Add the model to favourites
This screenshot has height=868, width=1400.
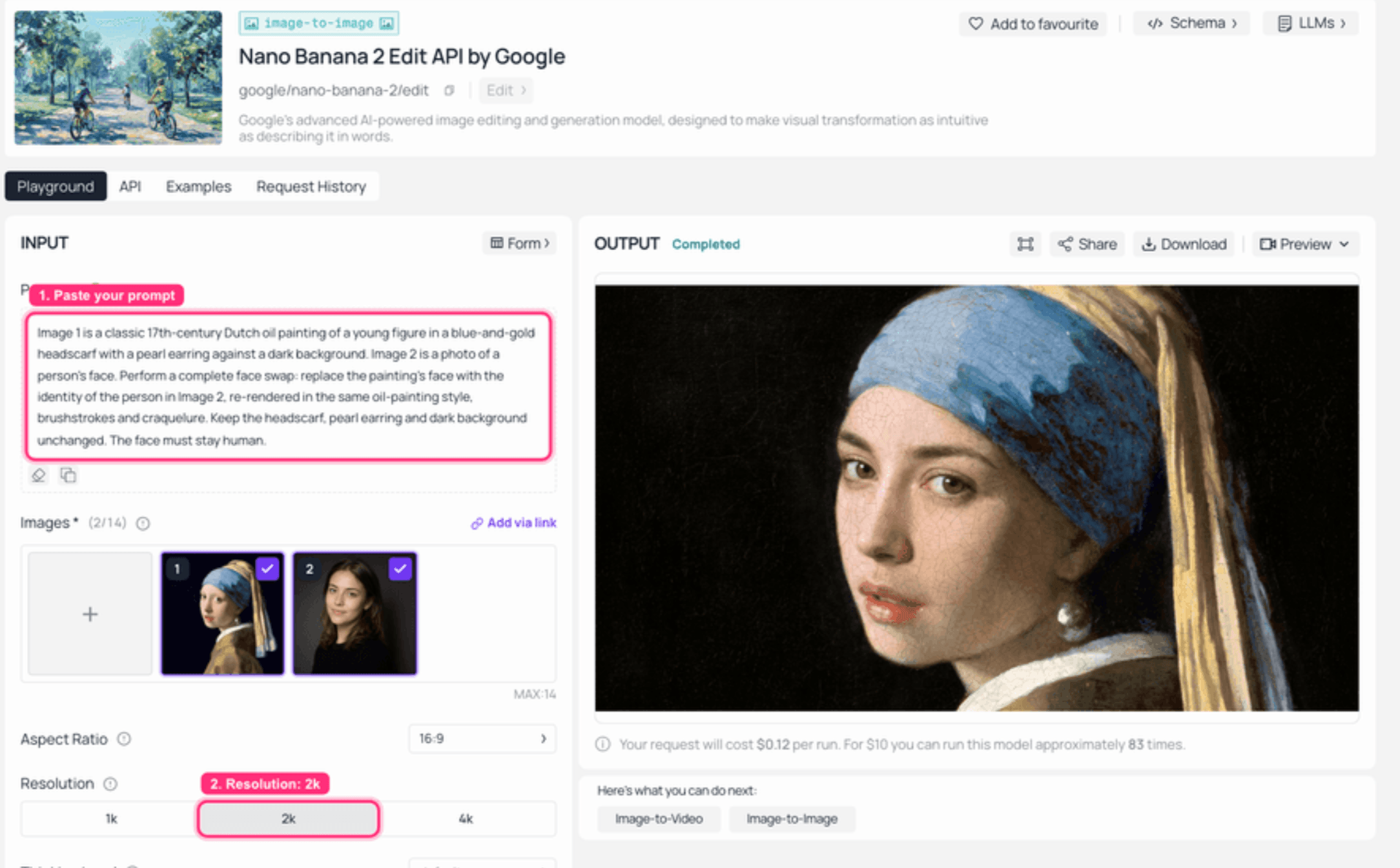(1033, 24)
